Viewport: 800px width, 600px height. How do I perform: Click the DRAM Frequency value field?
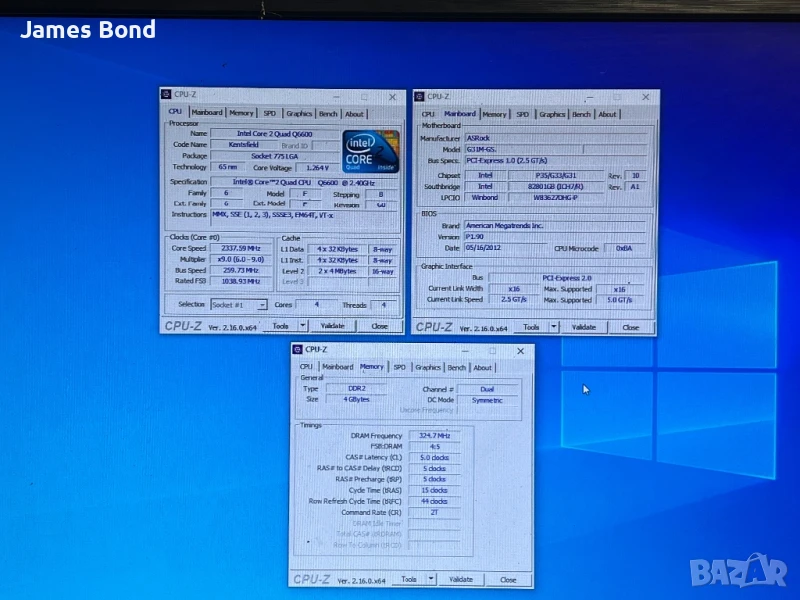433,436
